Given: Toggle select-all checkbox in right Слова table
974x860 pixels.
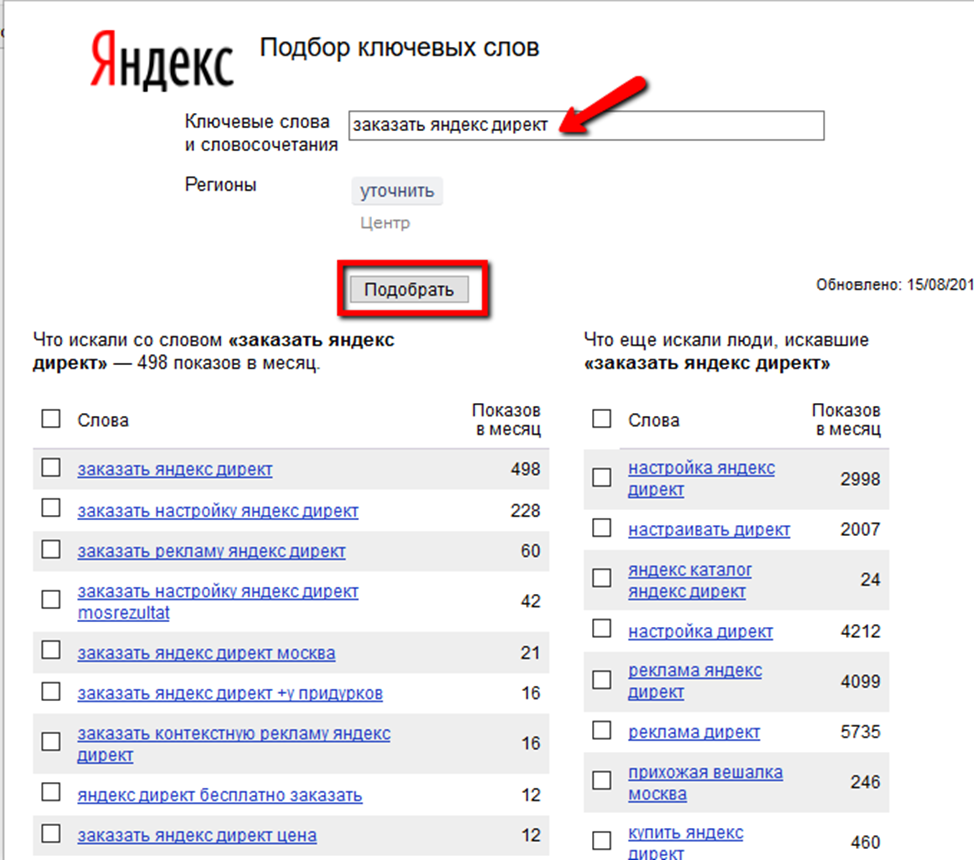Looking at the screenshot, I should tap(602, 419).
